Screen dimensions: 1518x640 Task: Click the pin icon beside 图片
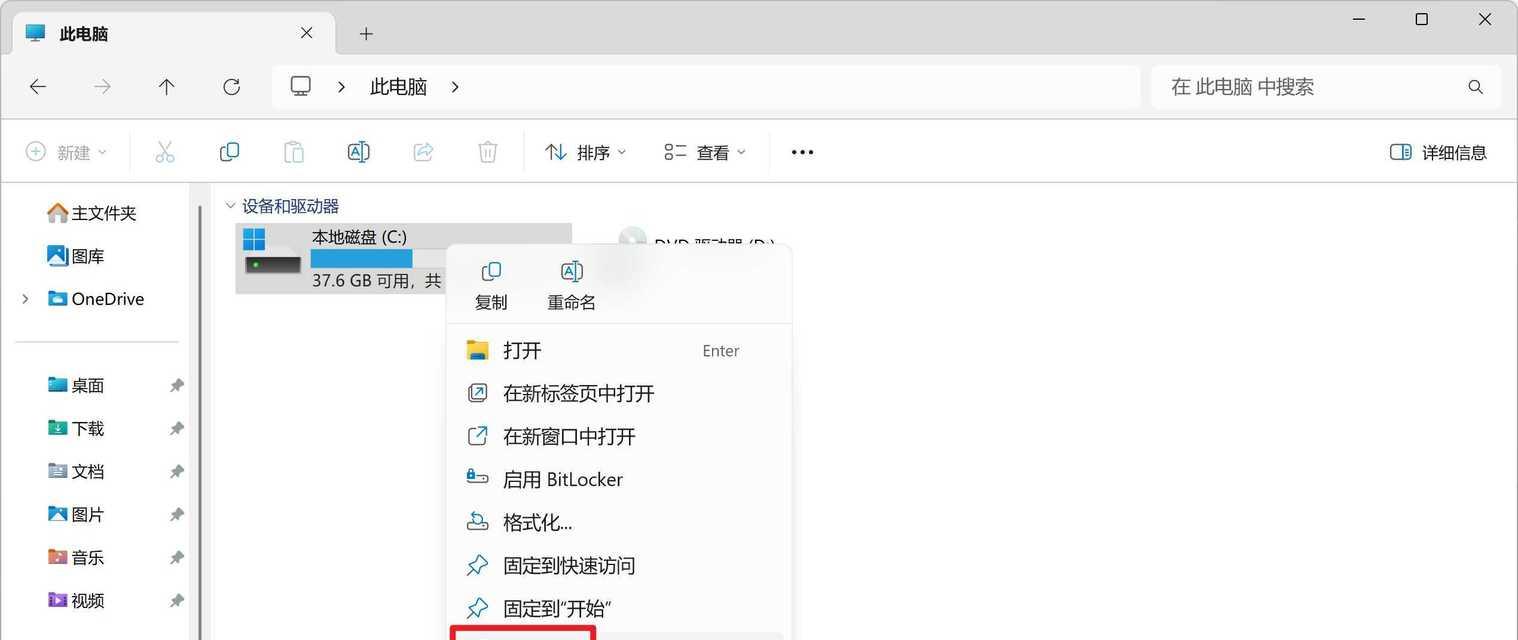tap(176, 514)
